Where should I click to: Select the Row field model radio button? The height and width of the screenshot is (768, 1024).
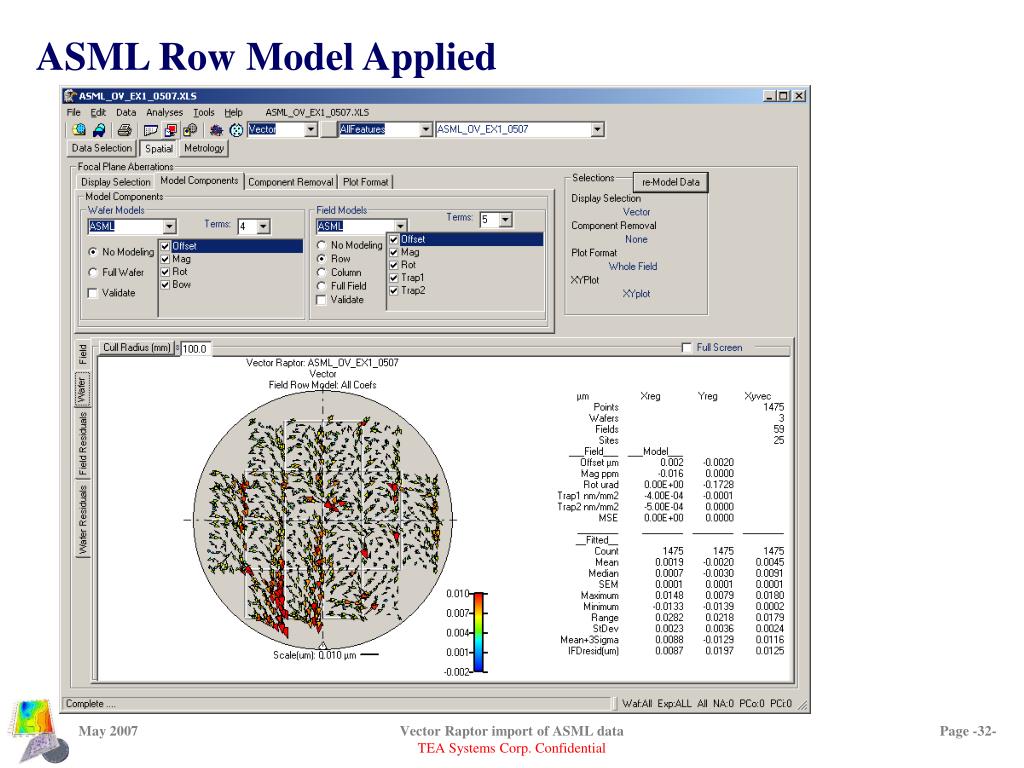click(321, 259)
